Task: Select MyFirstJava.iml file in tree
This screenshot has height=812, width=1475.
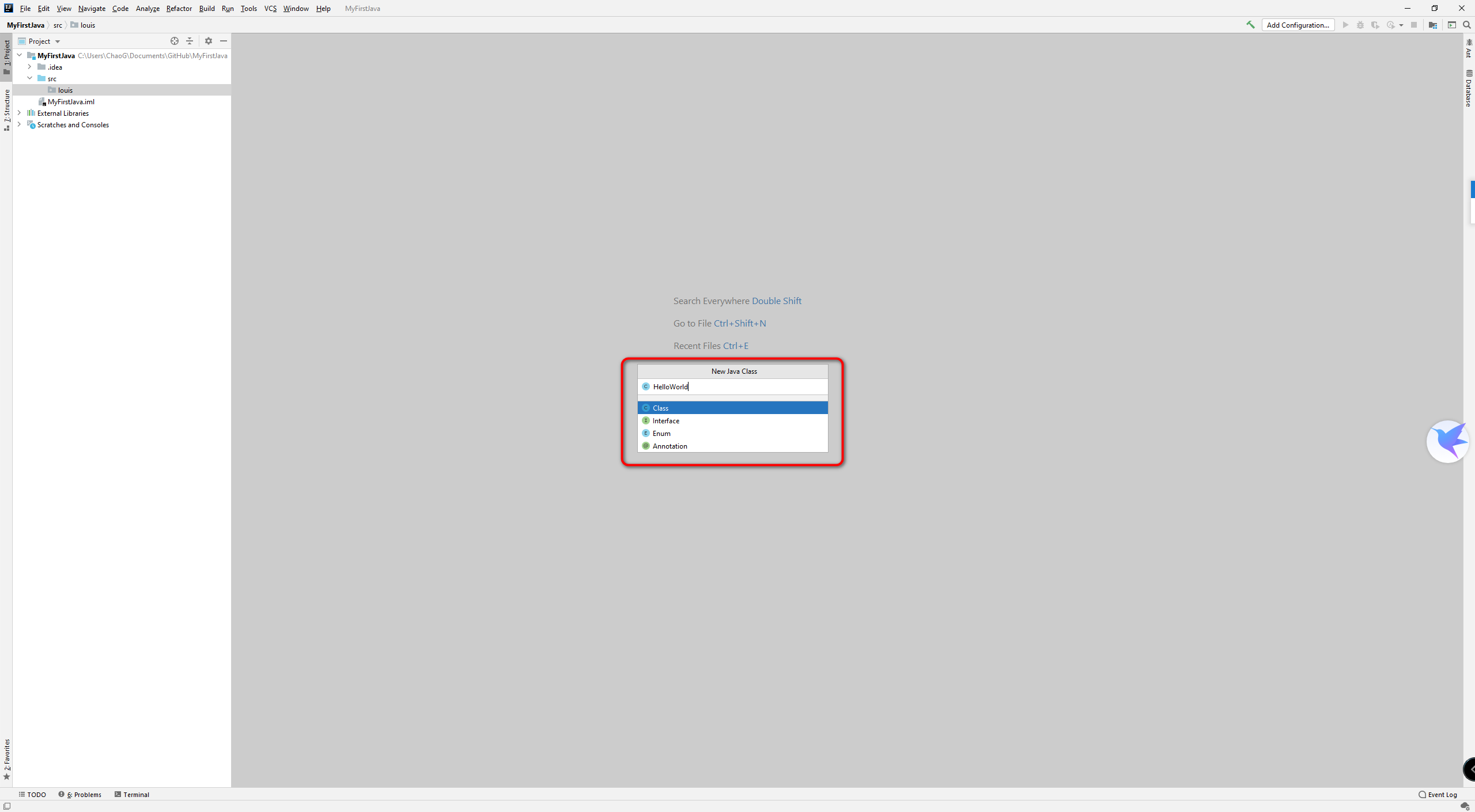Action: pos(122,101)
